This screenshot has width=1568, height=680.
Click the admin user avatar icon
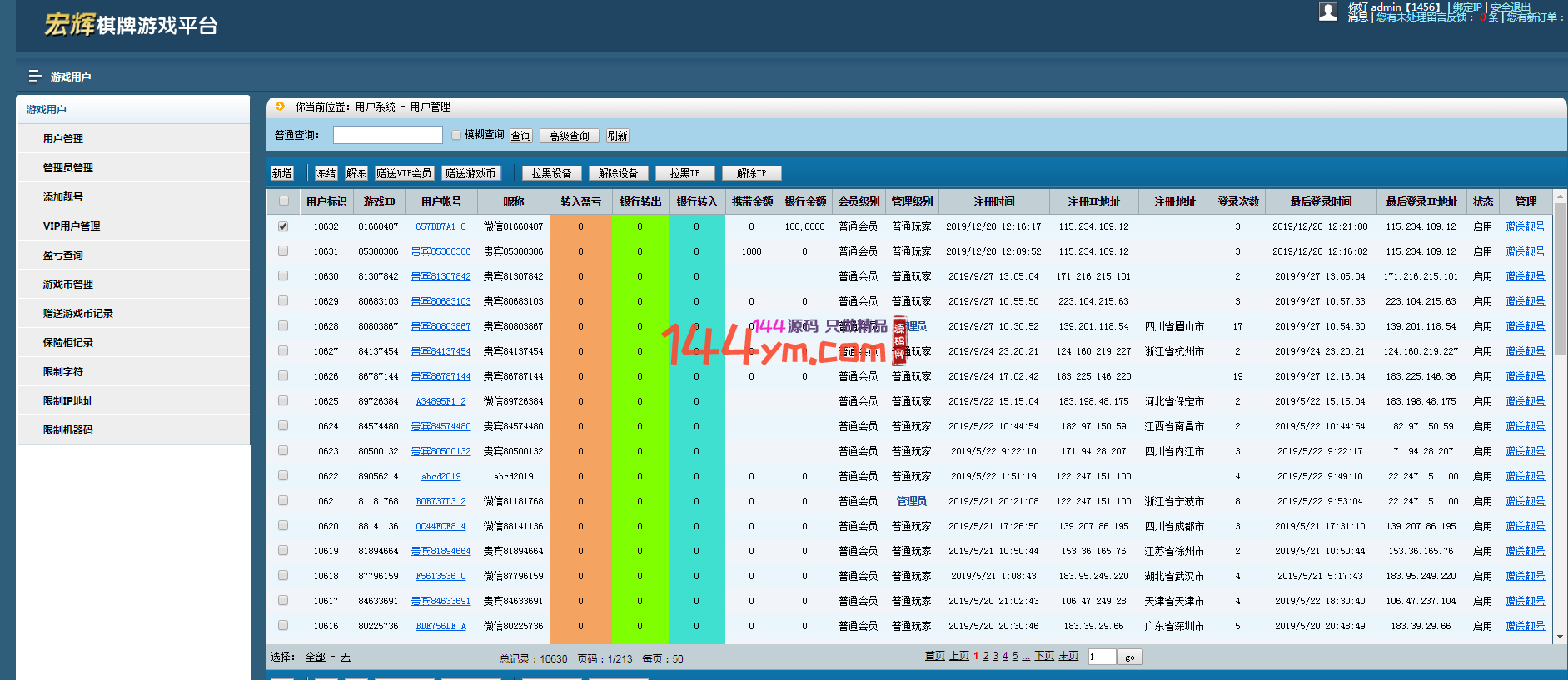[x=1328, y=12]
